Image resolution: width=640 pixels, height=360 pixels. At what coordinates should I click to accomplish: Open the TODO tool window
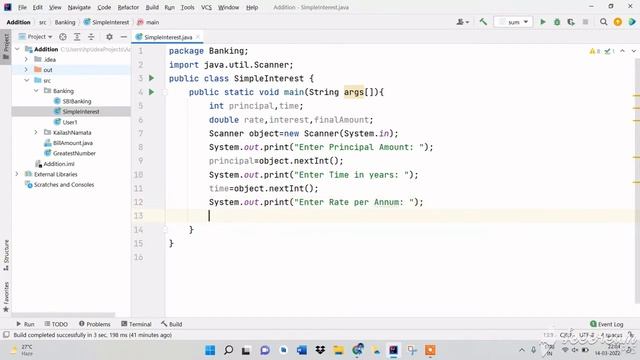[56, 324]
